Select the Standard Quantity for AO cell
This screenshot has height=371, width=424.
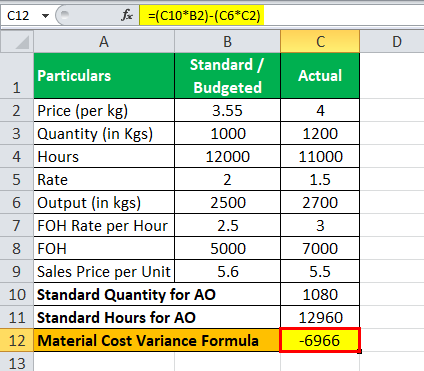point(157,294)
